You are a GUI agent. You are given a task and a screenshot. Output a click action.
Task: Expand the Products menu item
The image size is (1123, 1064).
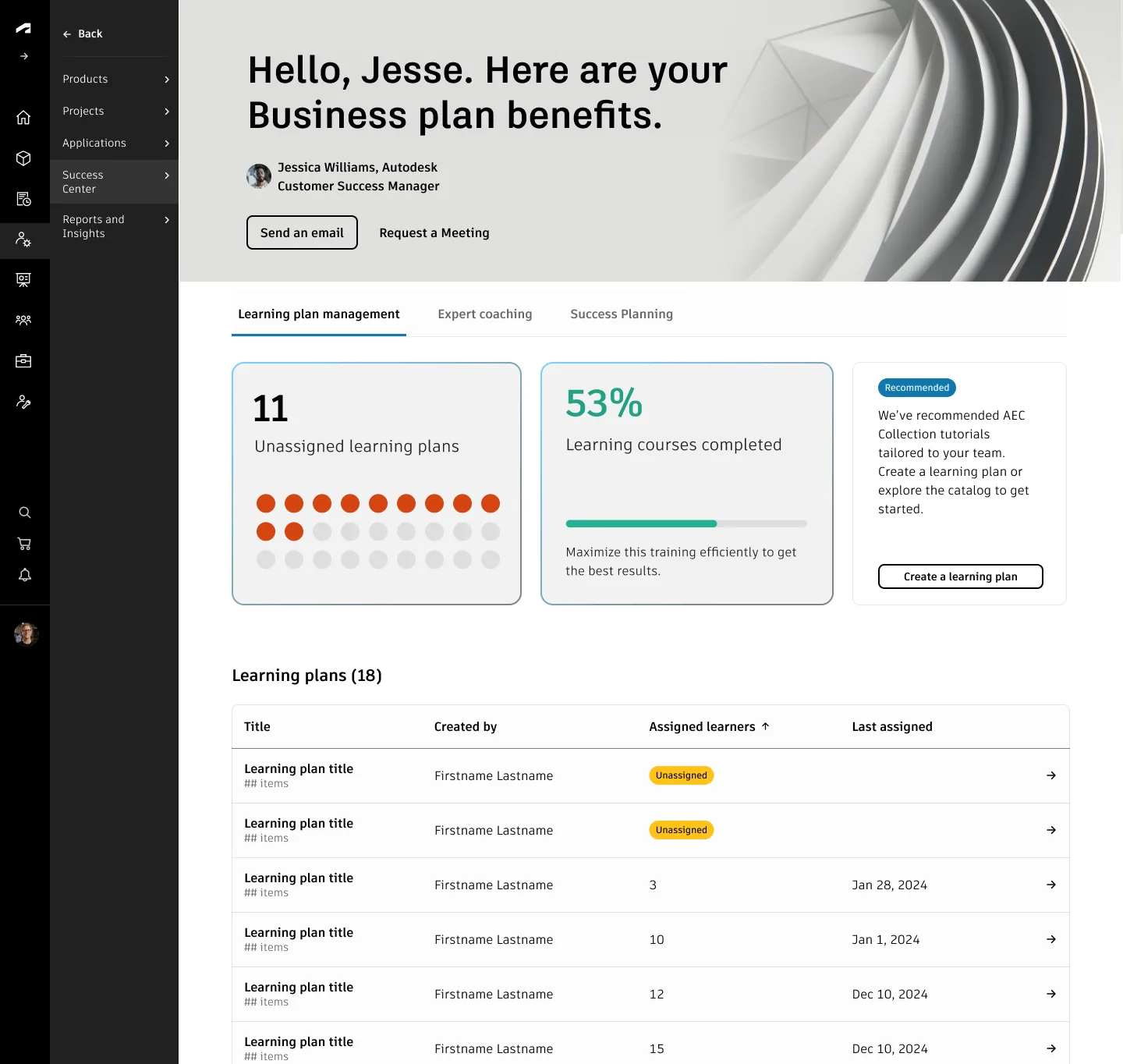pos(115,79)
